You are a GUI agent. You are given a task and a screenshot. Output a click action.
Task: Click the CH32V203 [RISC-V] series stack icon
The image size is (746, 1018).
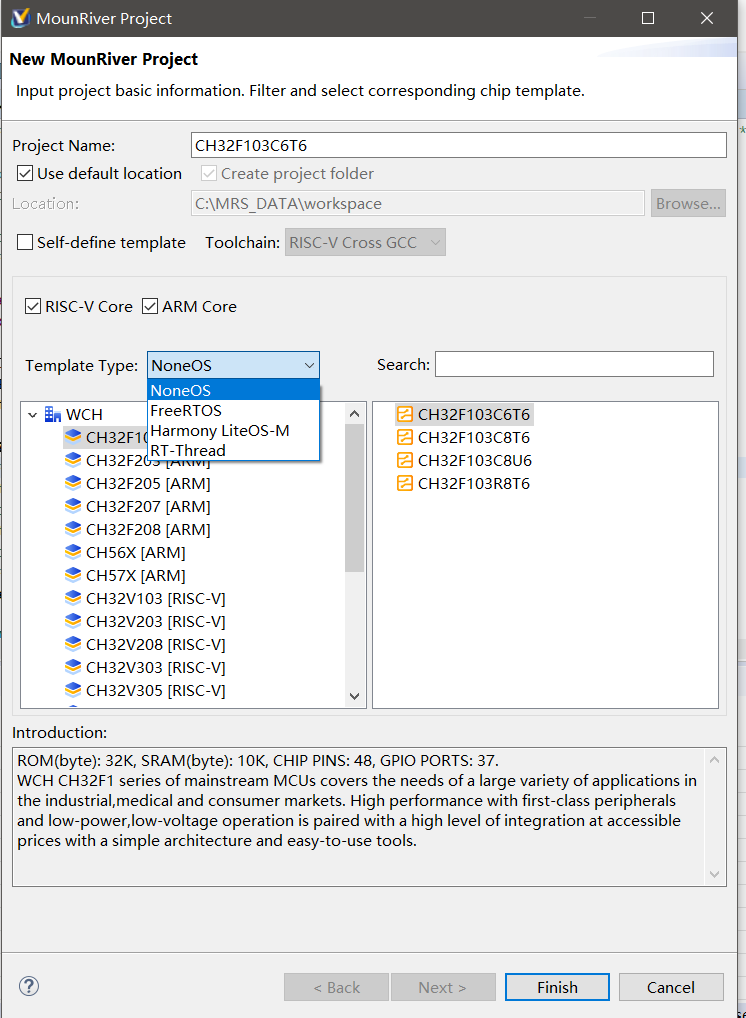pyautogui.click(x=73, y=621)
